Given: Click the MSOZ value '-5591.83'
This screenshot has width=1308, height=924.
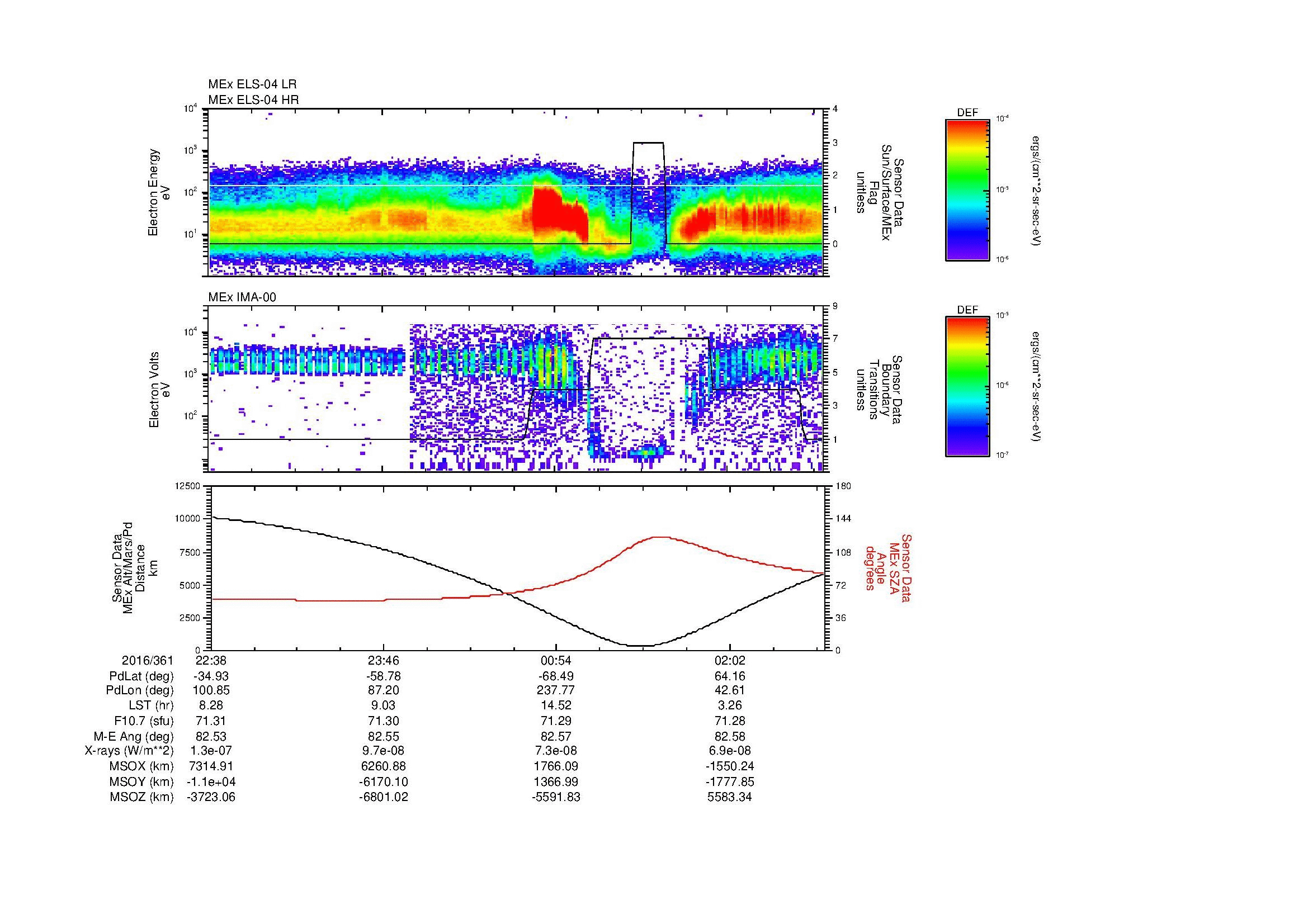Looking at the screenshot, I should tap(556, 797).
